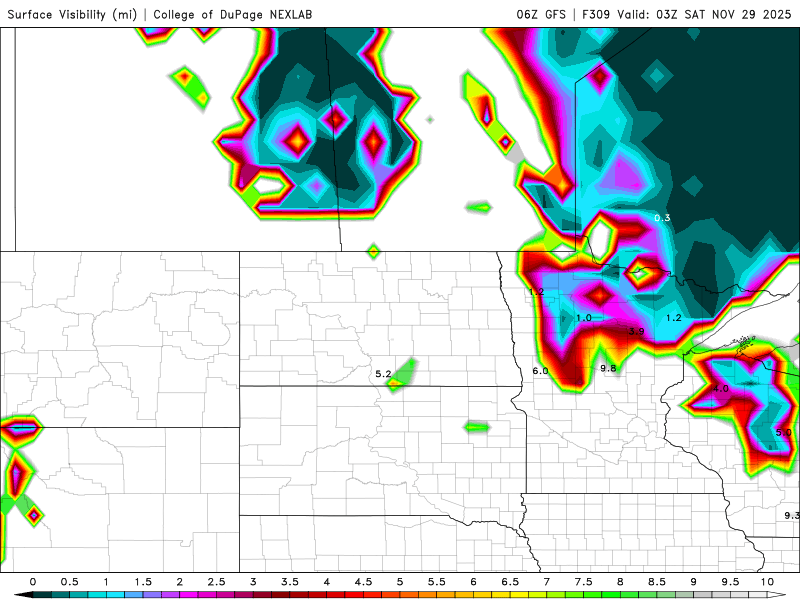Click the "F309" forecast hour label
The width and height of the screenshot is (800, 600).
tap(596, 14)
